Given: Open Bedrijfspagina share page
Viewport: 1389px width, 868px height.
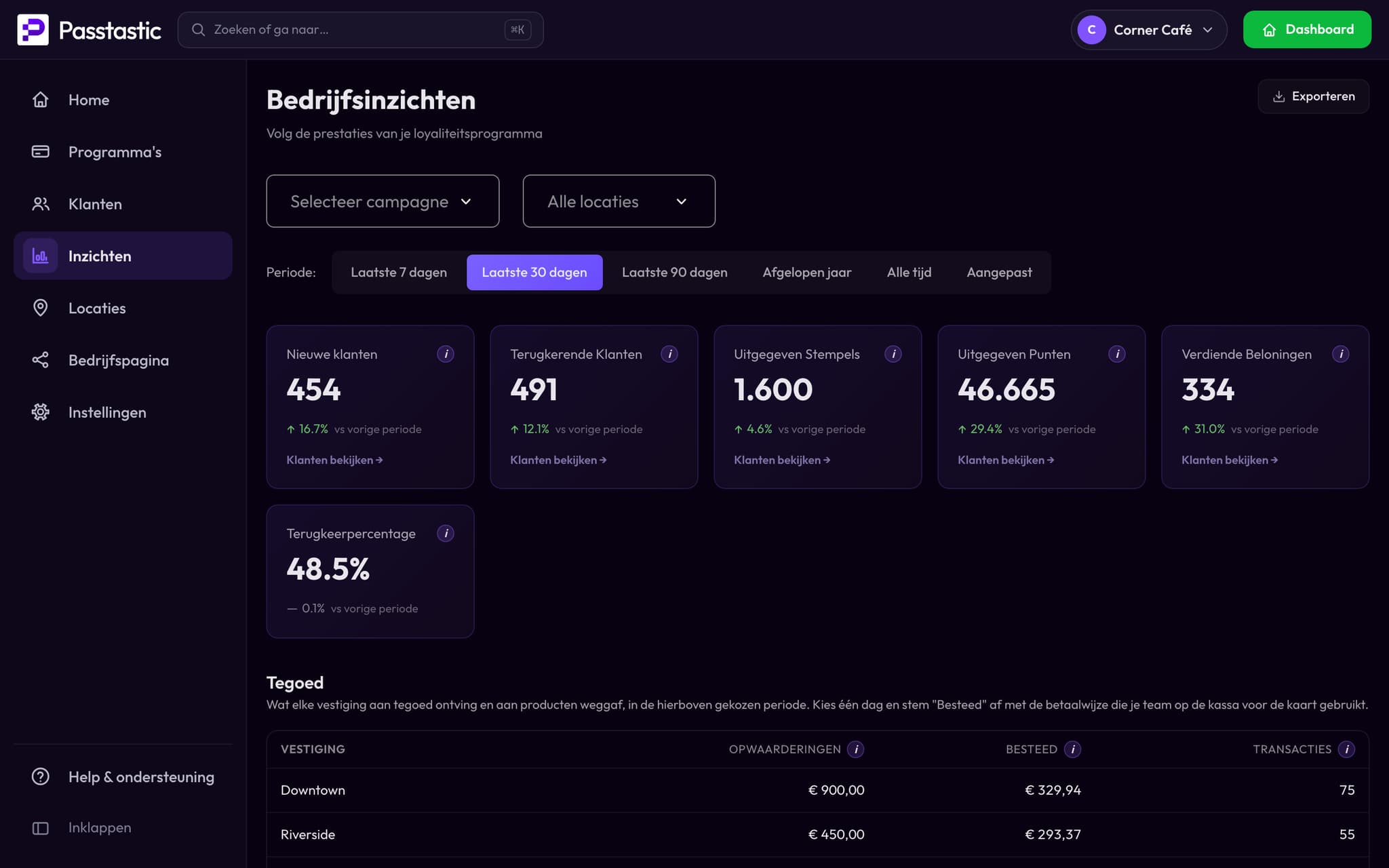Looking at the screenshot, I should coord(123,360).
